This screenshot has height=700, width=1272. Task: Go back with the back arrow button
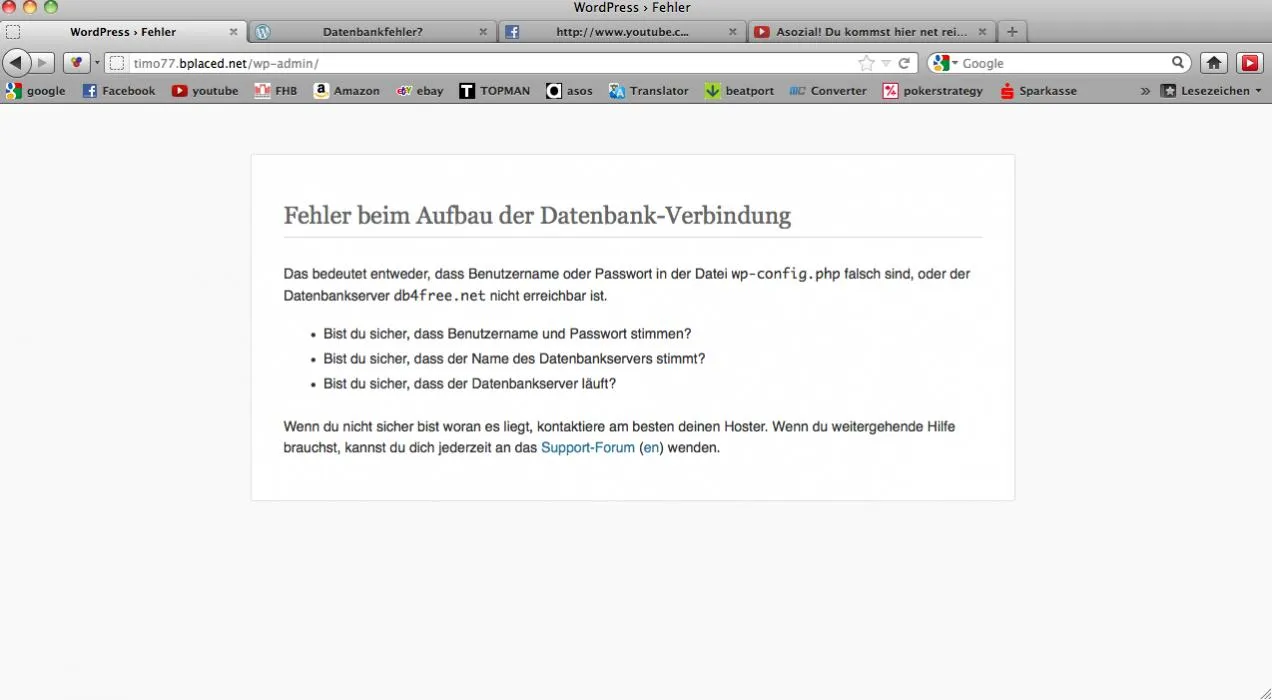click(17, 63)
